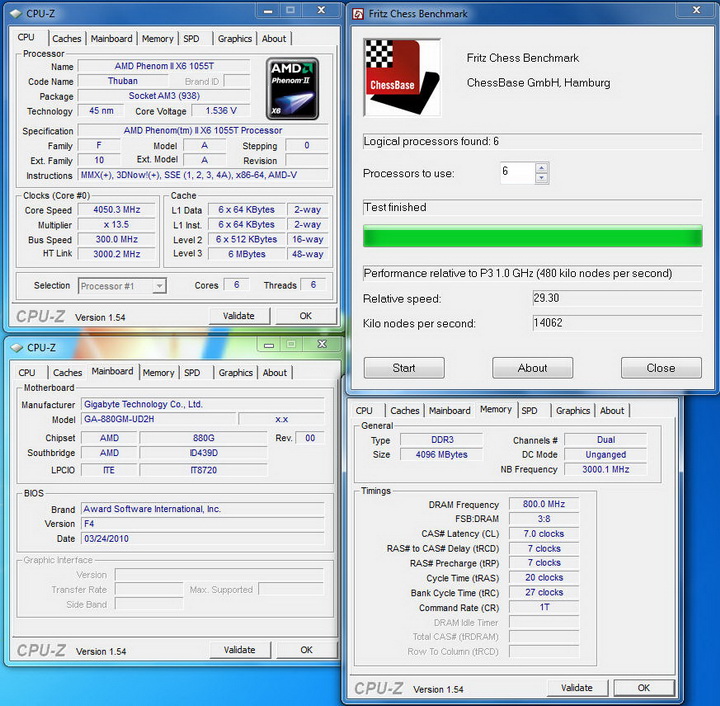720x706 pixels.
Task: Go to Mainboard tab in Memory CPU-Z window
Action: point(450,410)
